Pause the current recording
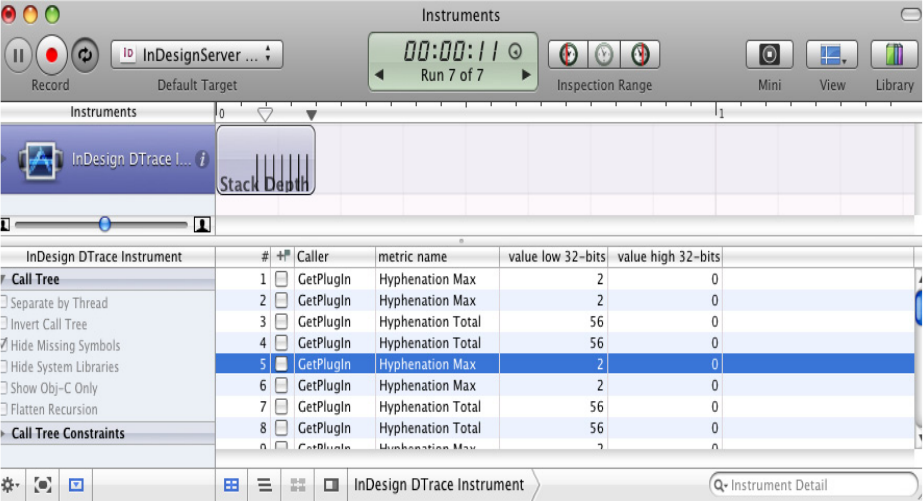Screen dimensions: 923x501 tap(18, 54)
